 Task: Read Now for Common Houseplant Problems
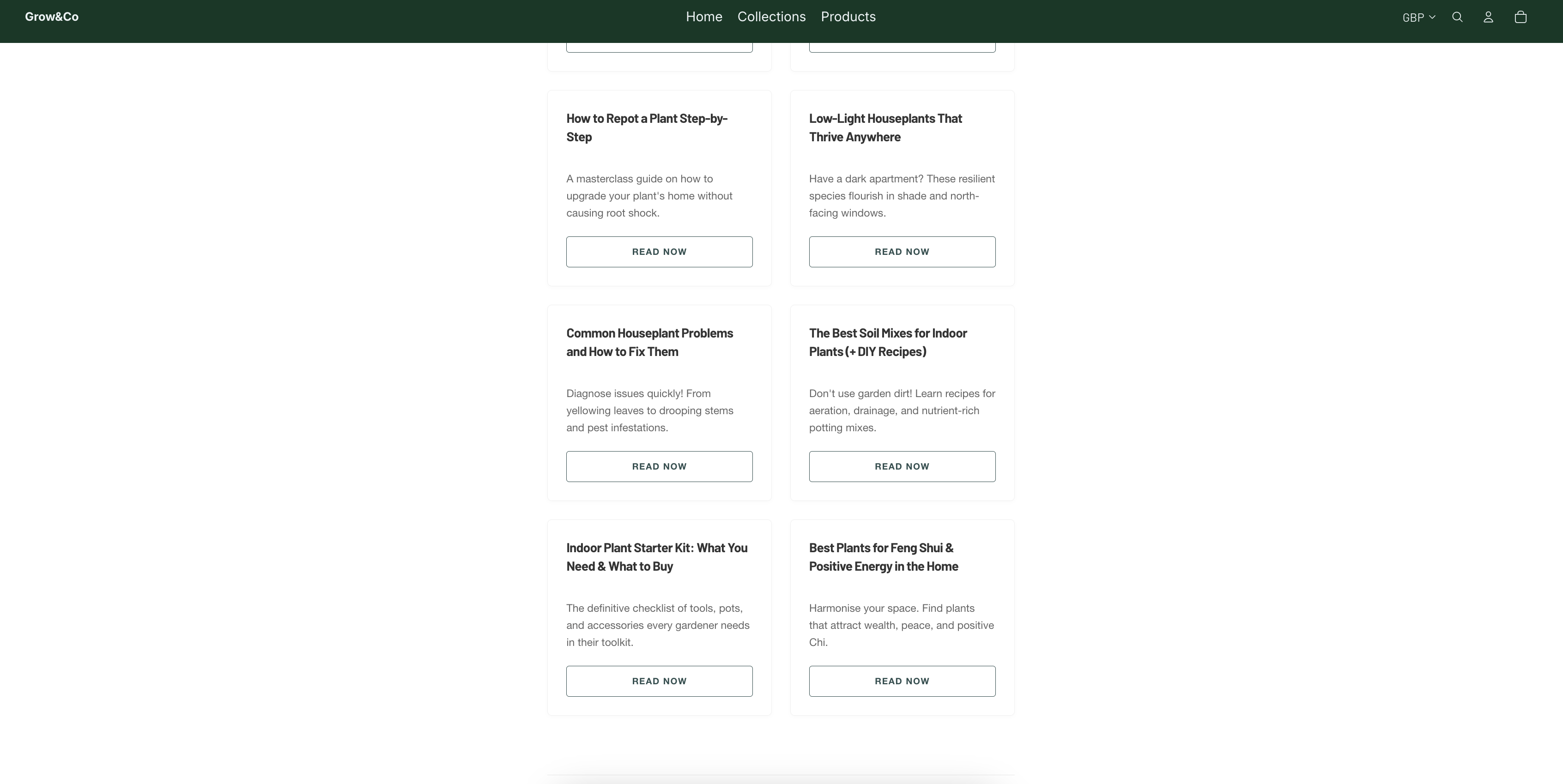point(659,466)
